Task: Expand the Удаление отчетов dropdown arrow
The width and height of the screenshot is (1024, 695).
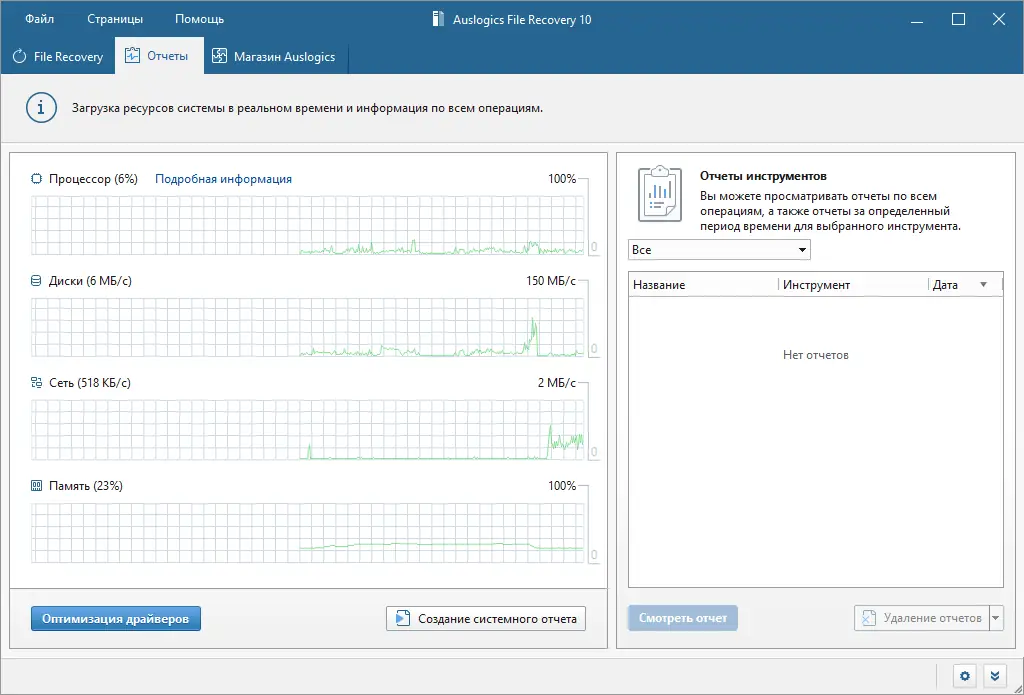Action: (x=995, y=618)
